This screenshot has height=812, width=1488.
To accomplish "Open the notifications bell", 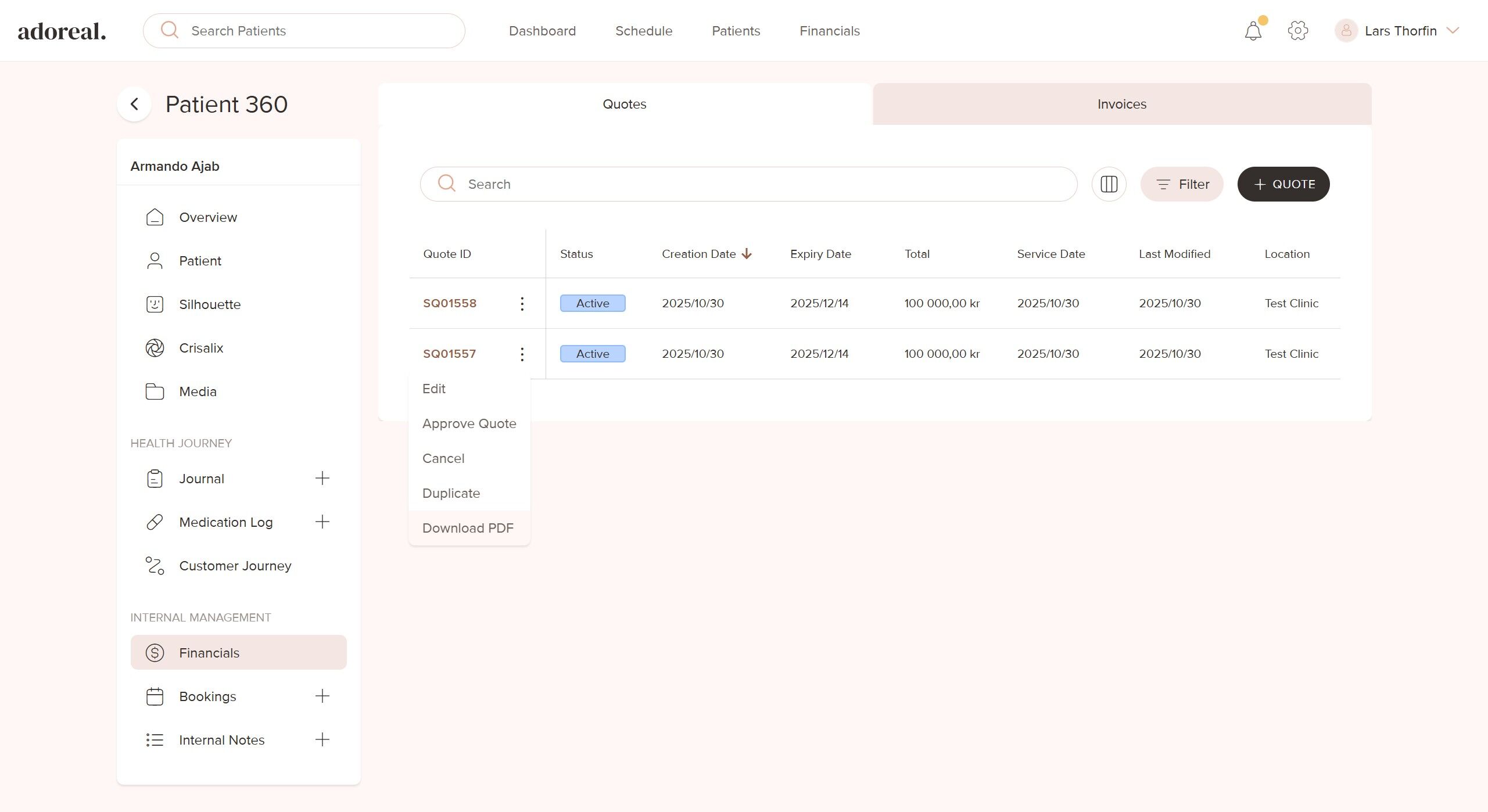I will pos(1253,31).
